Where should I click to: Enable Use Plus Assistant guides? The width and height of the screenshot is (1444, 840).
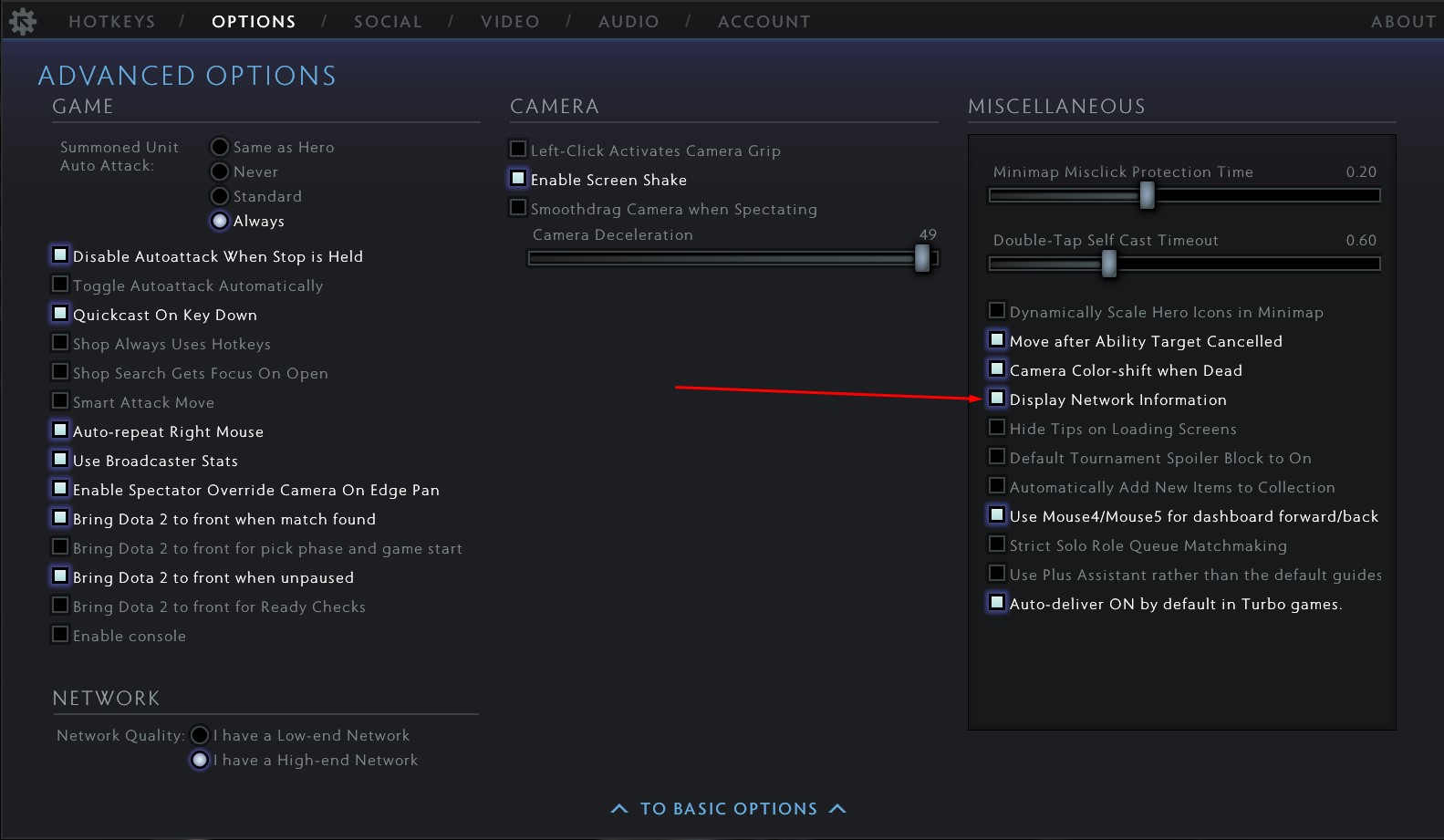(x=997, y=574)
